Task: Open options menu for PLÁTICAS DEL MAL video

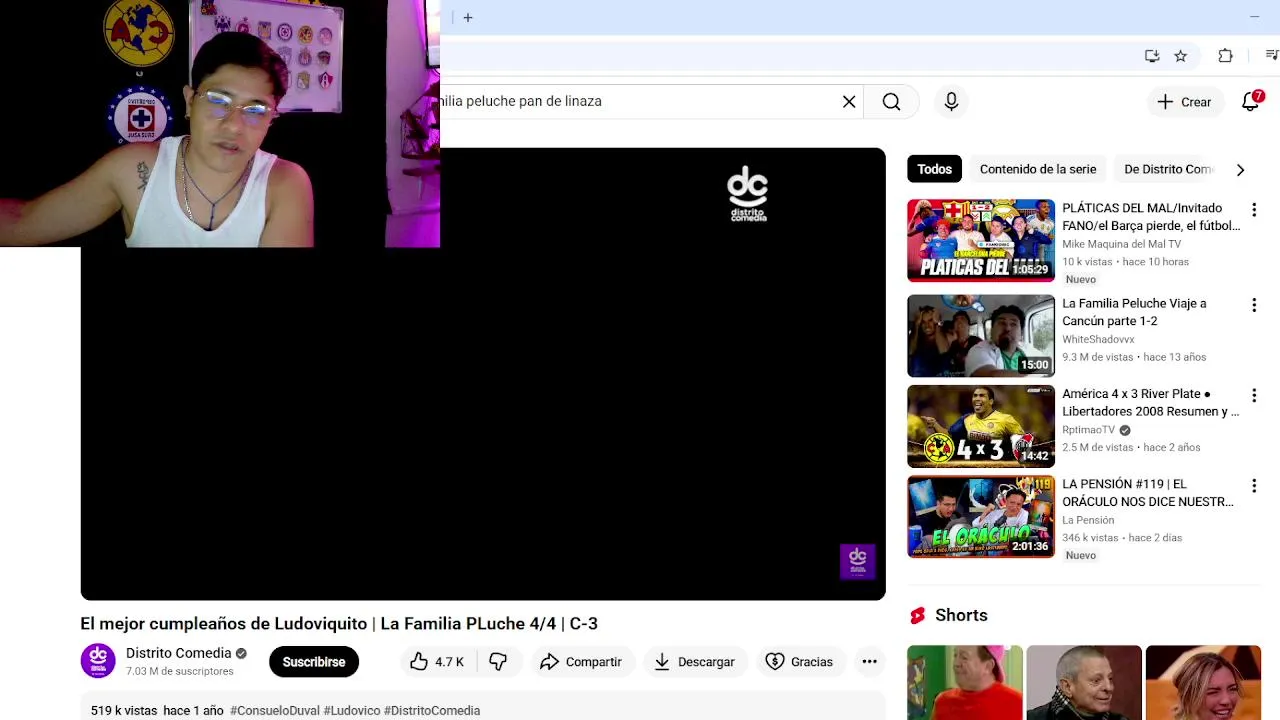Action: click(x=1254, y=210)
